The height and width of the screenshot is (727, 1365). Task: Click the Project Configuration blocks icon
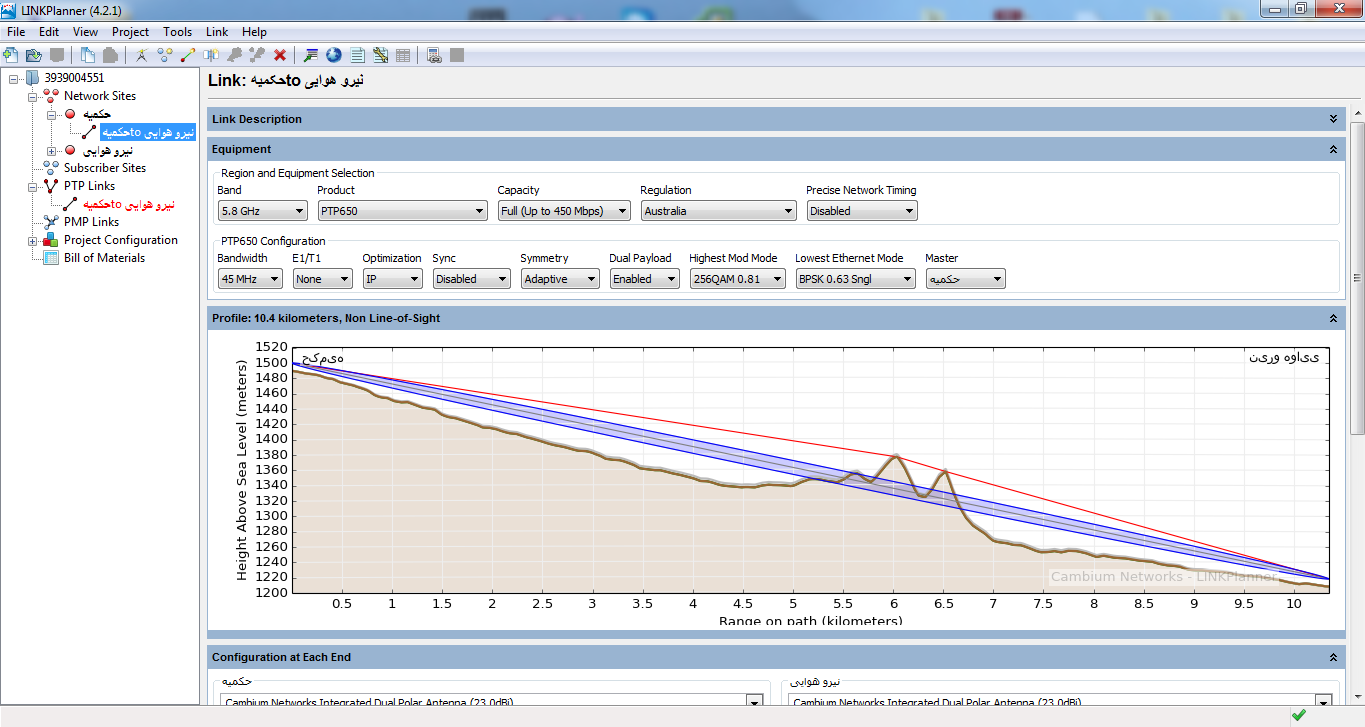click(51, 240)
